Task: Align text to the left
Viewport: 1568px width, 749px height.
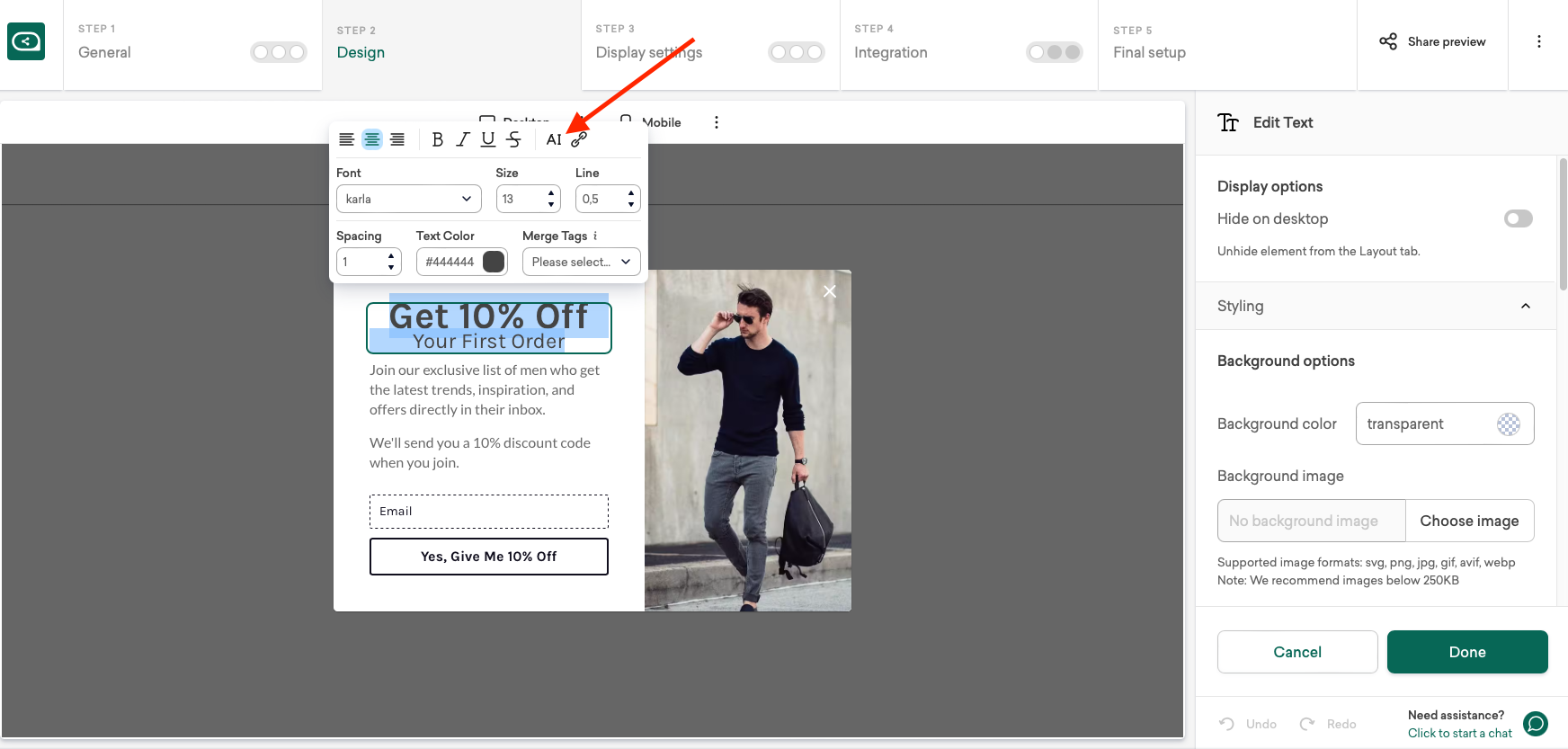Action: (x=346, y=139)
